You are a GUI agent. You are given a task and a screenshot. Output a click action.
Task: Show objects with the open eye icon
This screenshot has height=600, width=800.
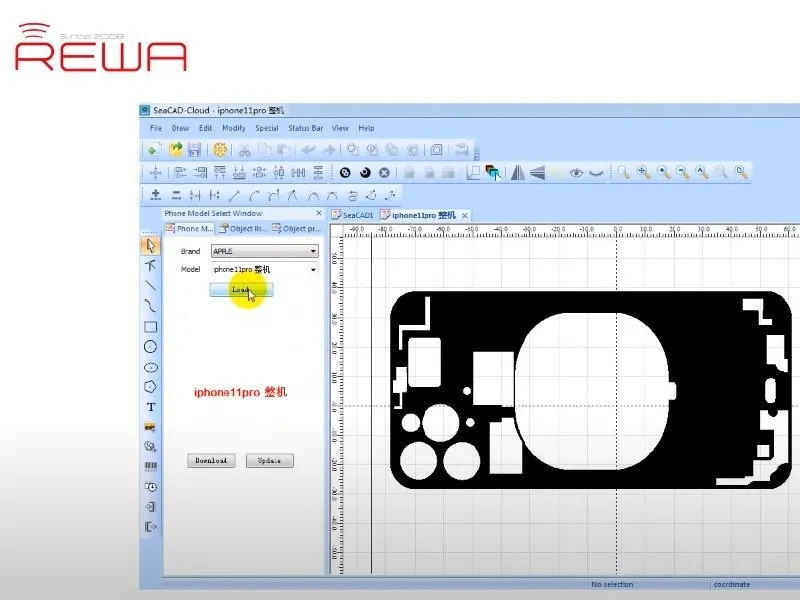click(x=577, y=172)
